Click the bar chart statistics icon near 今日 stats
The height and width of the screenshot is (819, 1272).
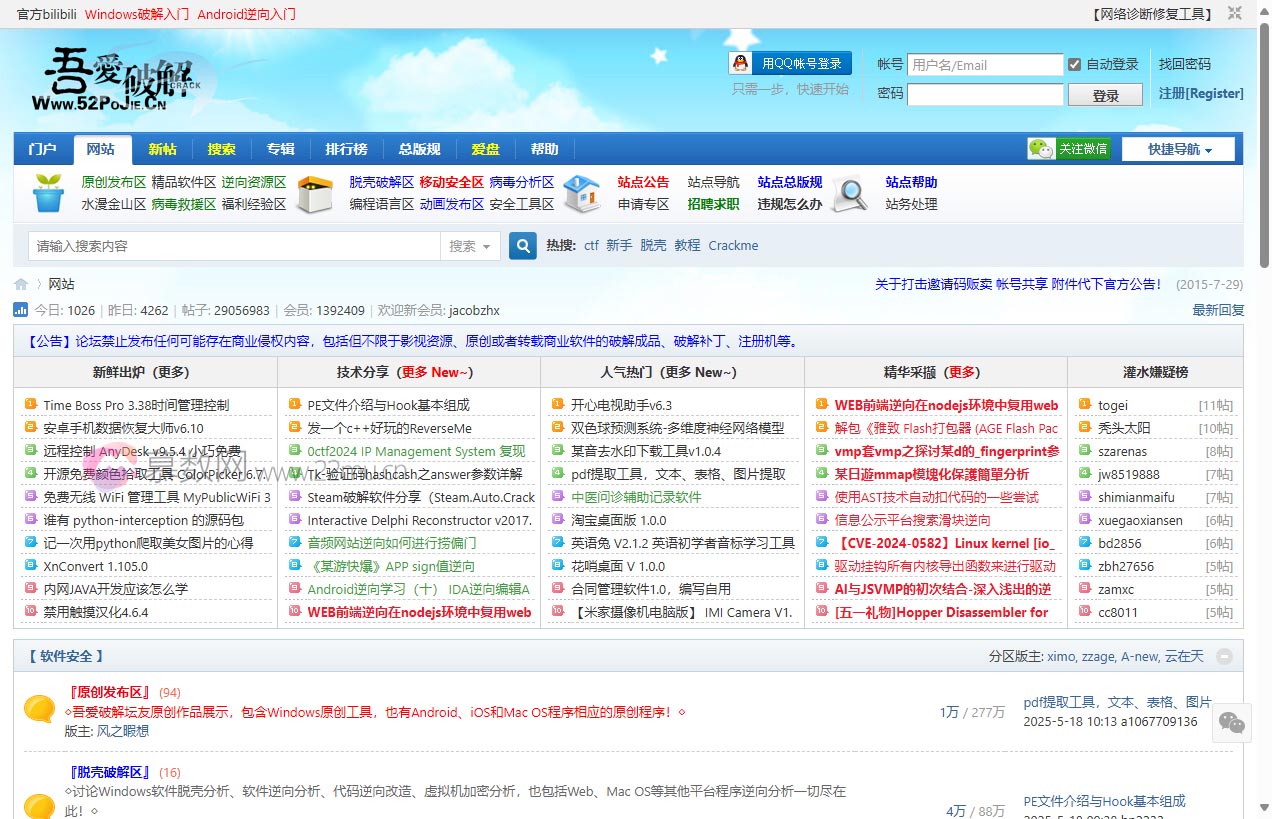[x=22, y=310]
